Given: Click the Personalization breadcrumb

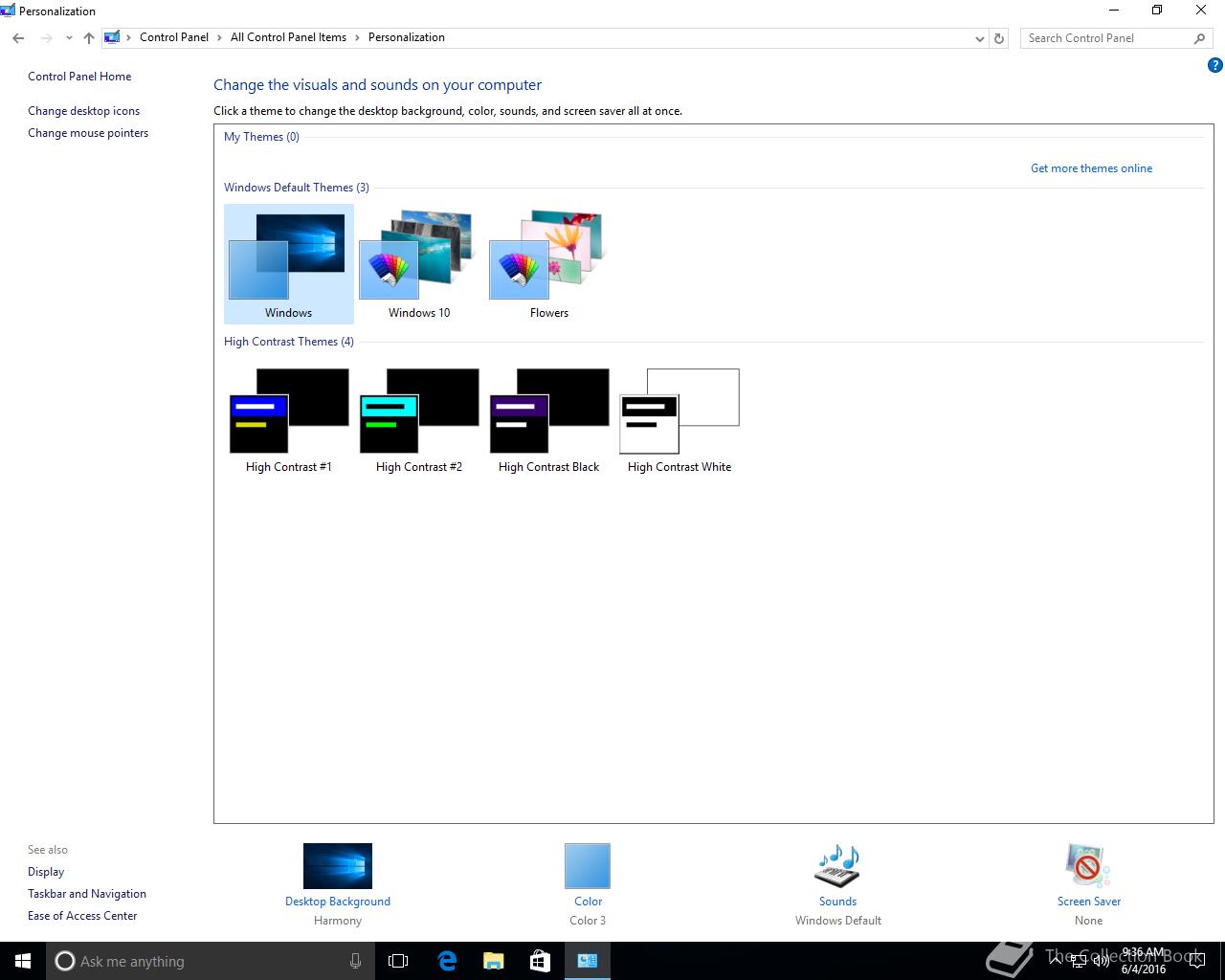Looking at the screenshot, I should pos(407,37).
